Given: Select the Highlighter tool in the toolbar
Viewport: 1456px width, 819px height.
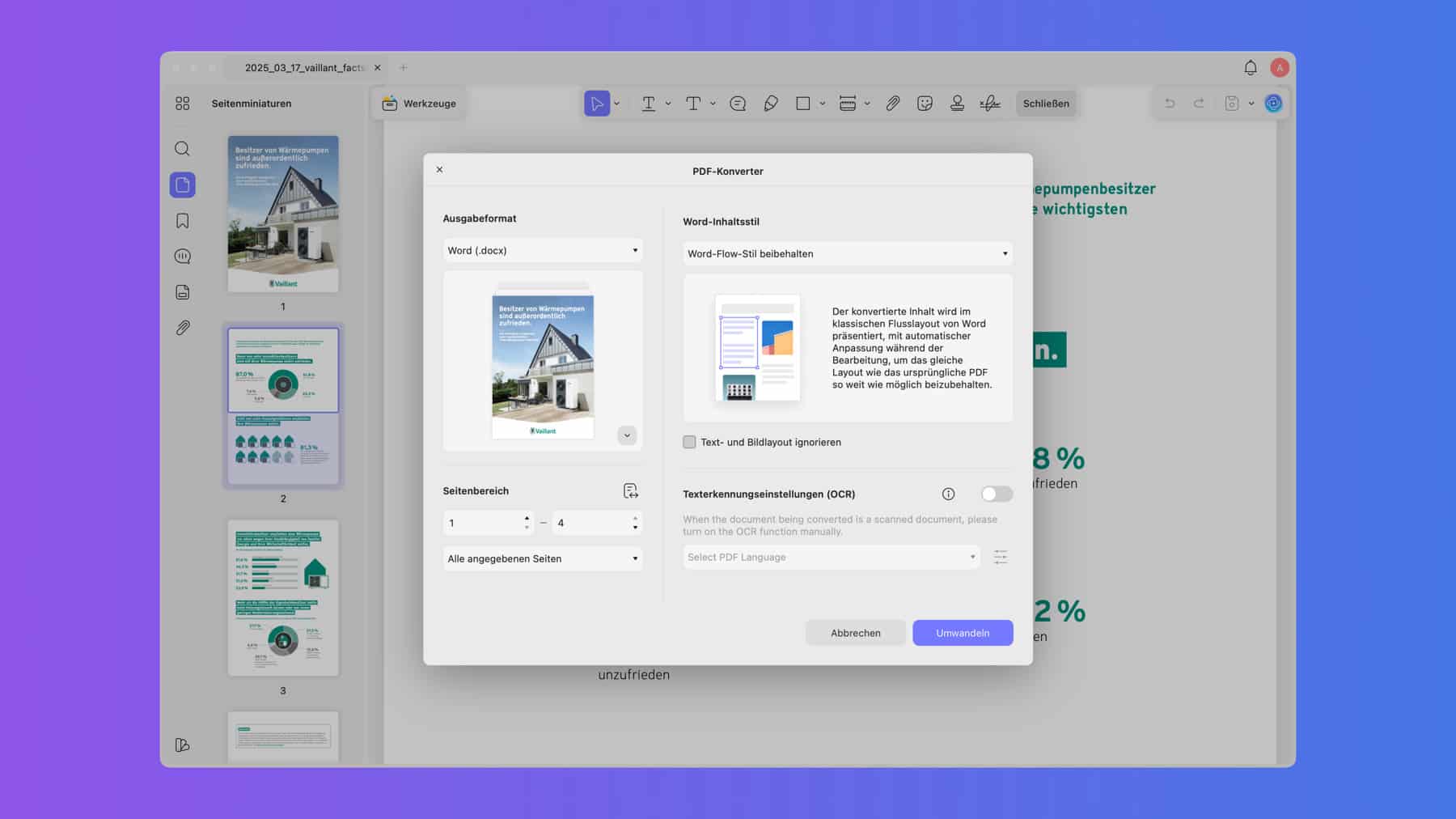Looking at the screenshot, I should click(x=770, y=103).
